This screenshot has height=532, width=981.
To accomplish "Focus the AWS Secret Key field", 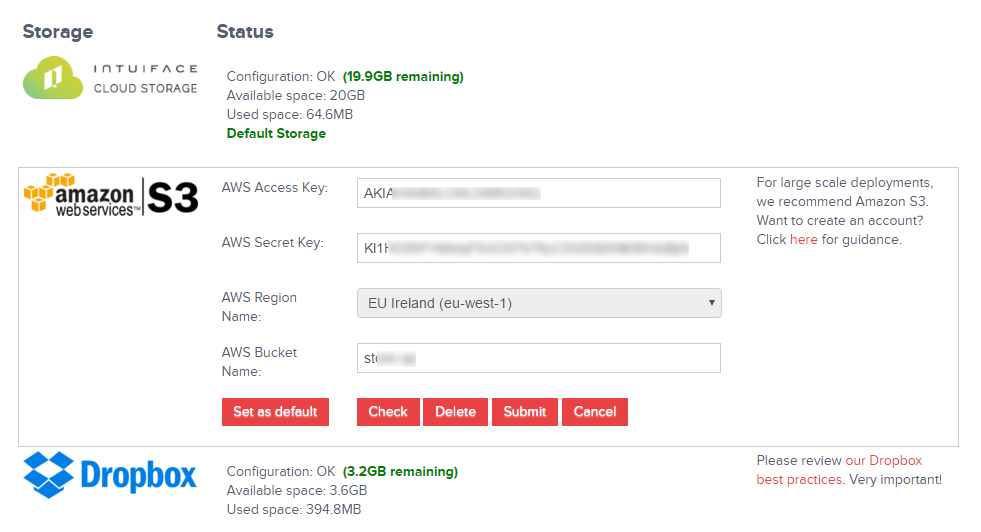I will [x=539, y=248].
